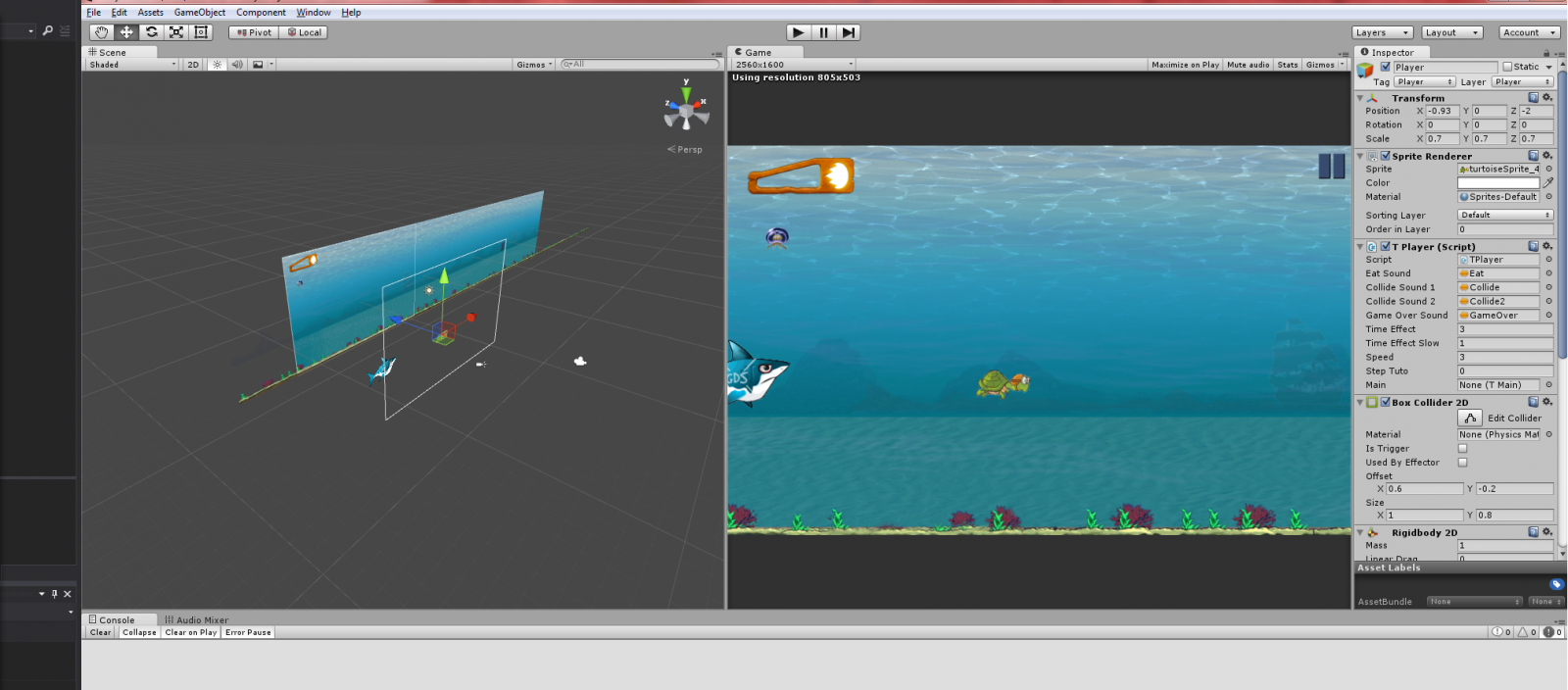Toggle scene audio speaker icon
This screenshot has width=1568, height=690.
coord(236,65)
